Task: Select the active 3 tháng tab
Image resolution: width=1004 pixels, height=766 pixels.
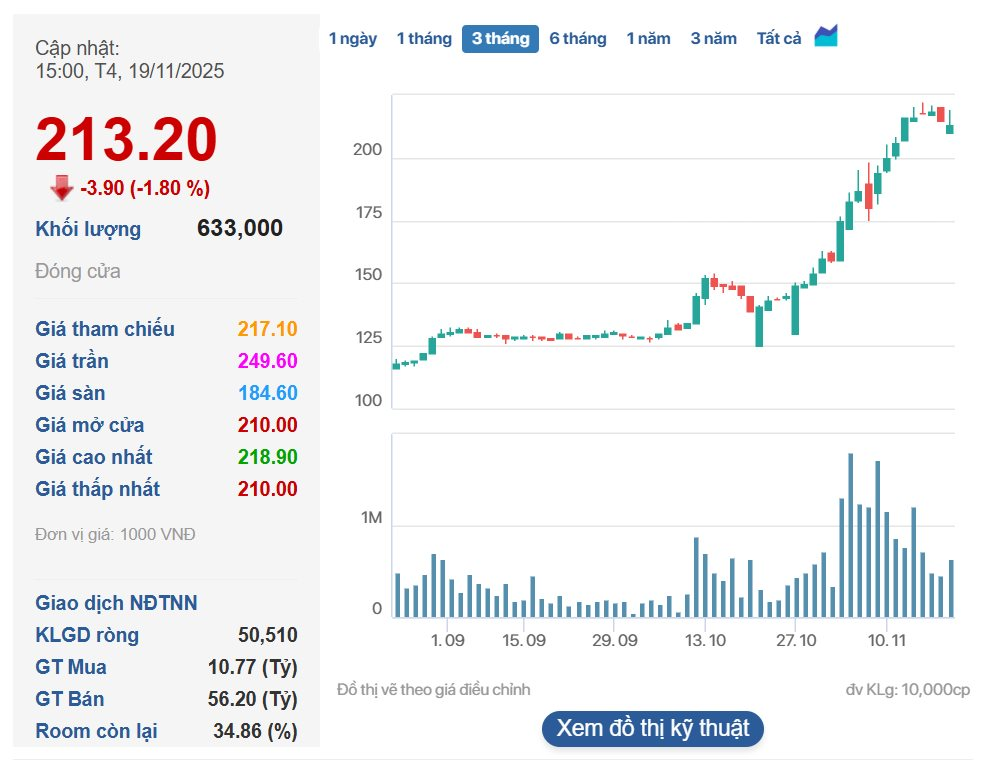Action: point(500,39)
